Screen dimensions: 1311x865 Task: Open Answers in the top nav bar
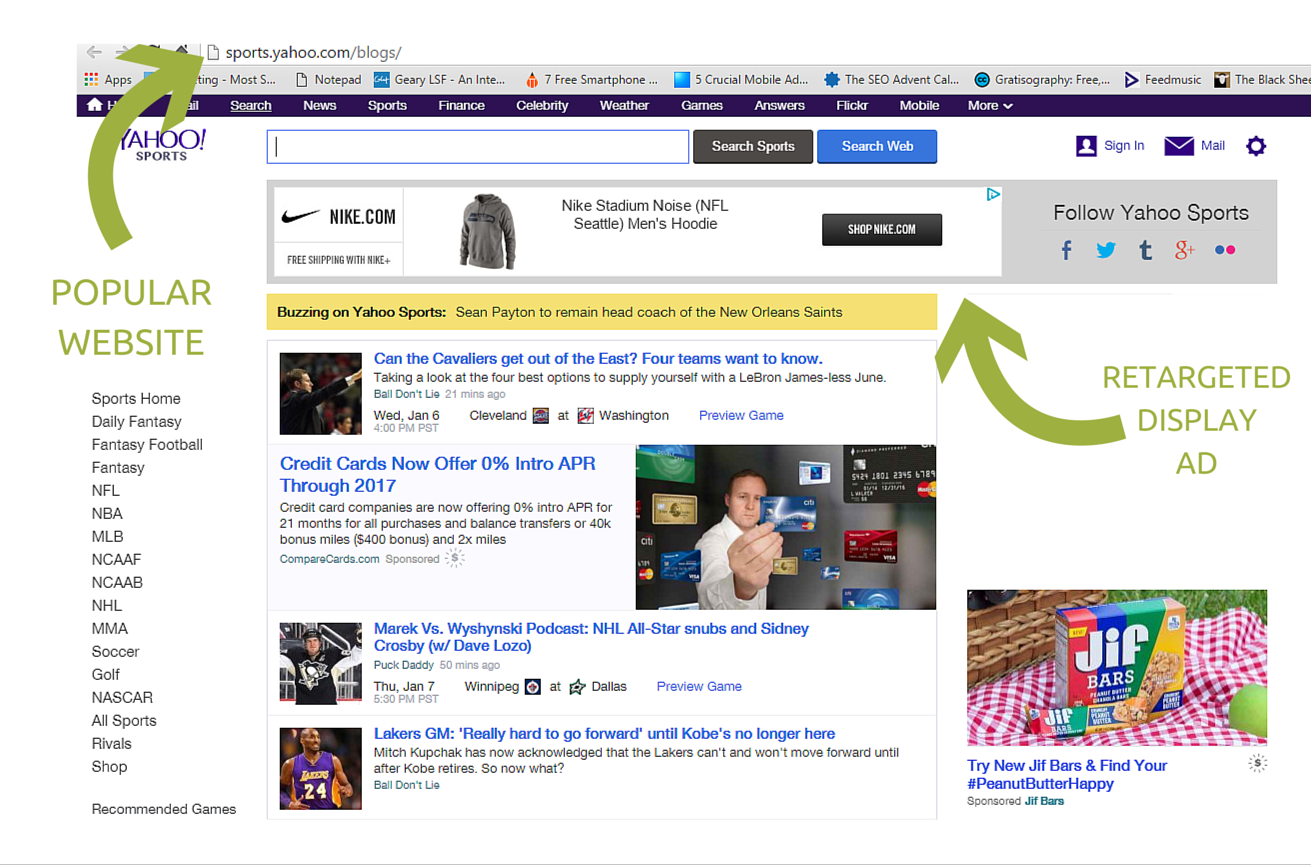(779, 105)
